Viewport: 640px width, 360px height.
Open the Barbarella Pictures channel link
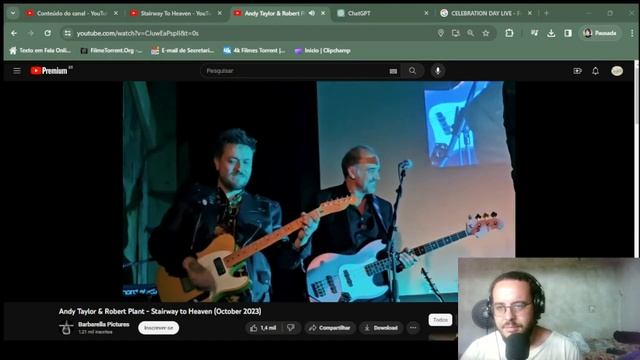pyautogui.click(x=104, y=324)
